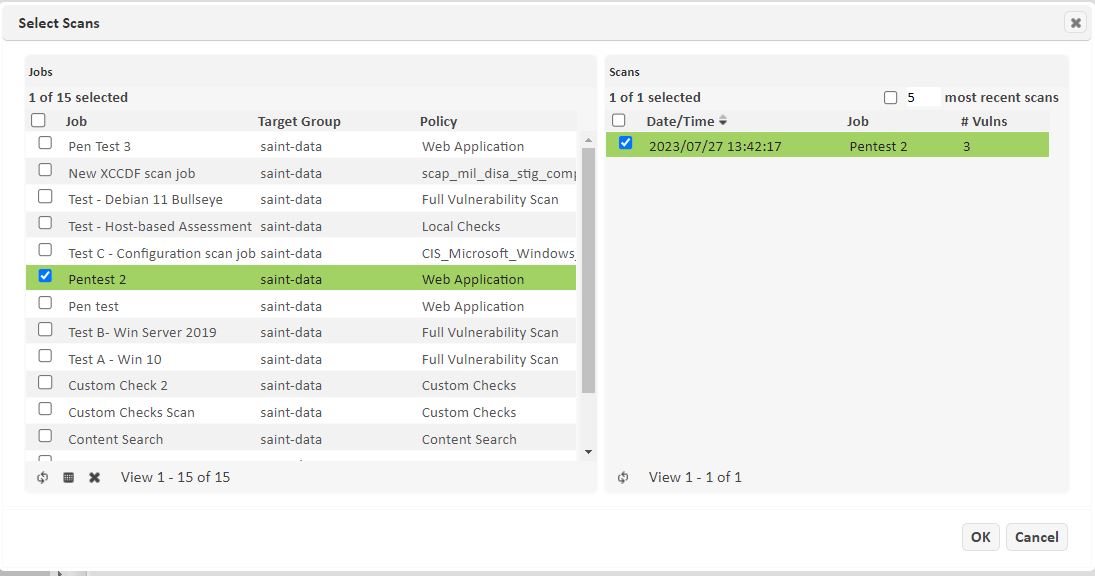Uncheck the Pentest 2 job checkbox
Screen dimensions: 1095x576
[45, 277]
